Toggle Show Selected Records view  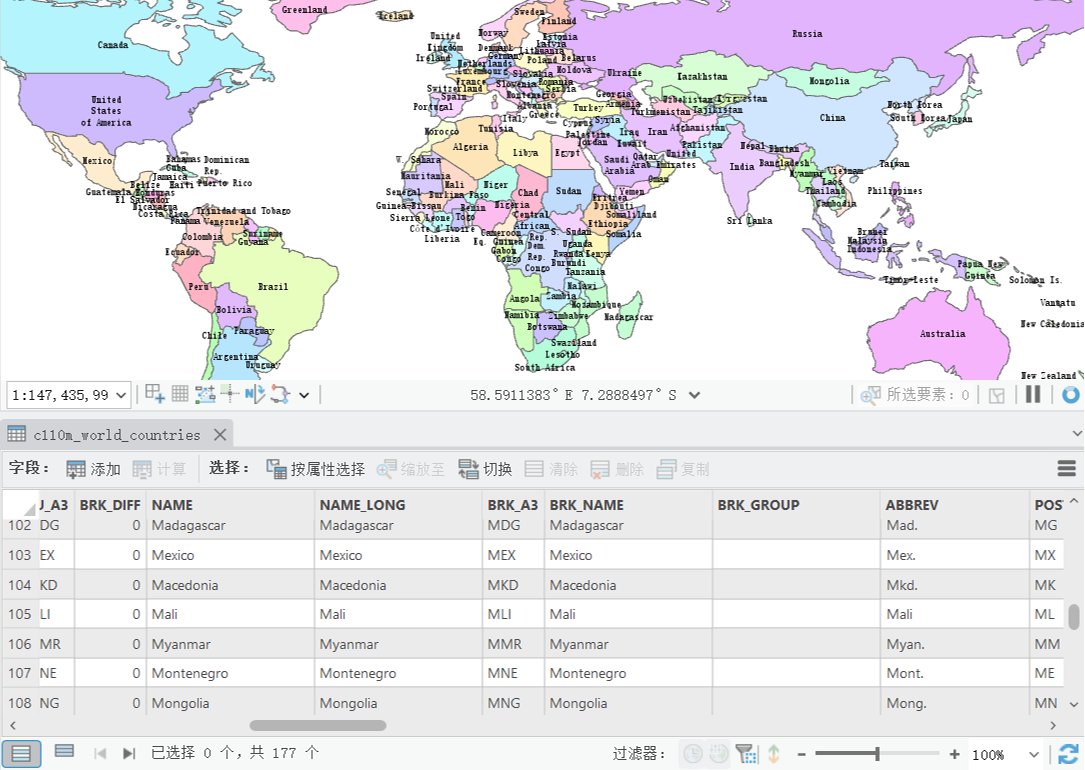click(64, 751)
